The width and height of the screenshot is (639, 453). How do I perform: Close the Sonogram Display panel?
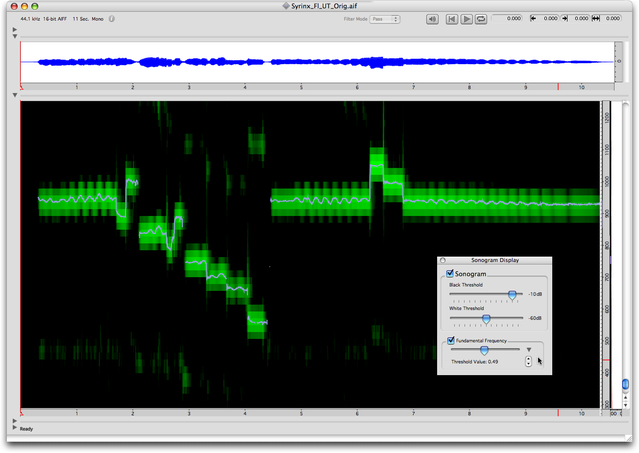[443, 260]
